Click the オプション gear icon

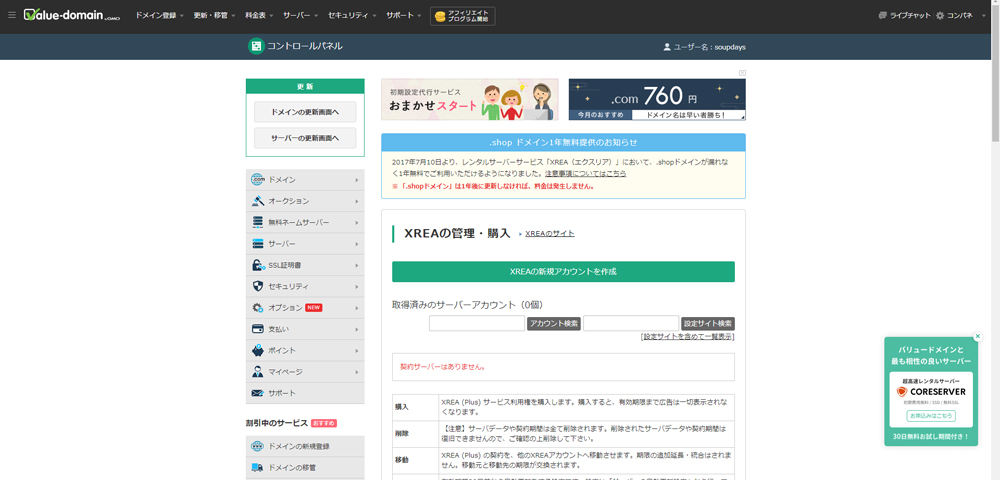tap(258, 308)
